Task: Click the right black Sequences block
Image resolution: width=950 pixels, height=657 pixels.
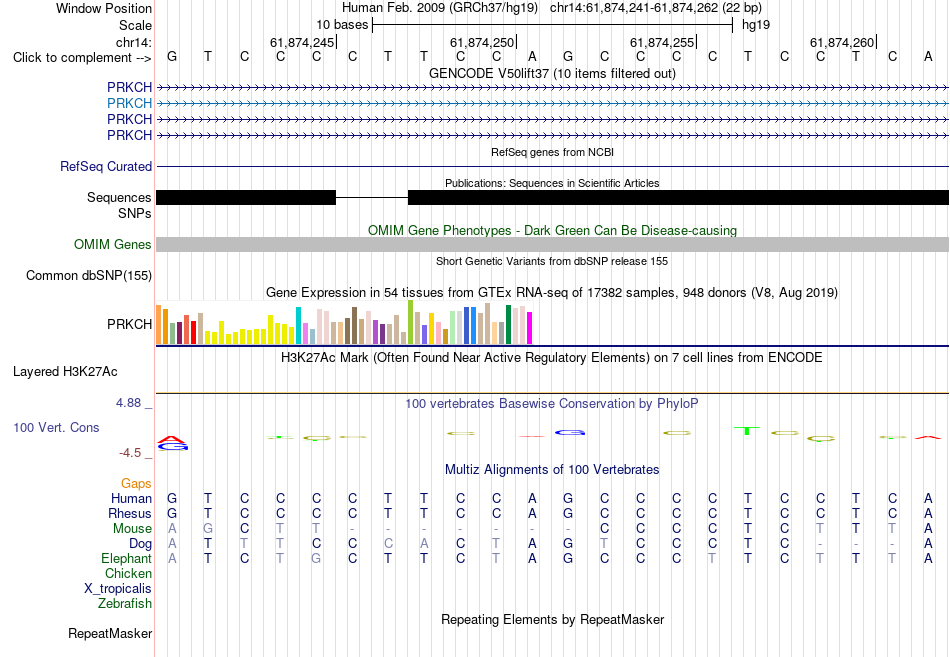Action: 679,198
